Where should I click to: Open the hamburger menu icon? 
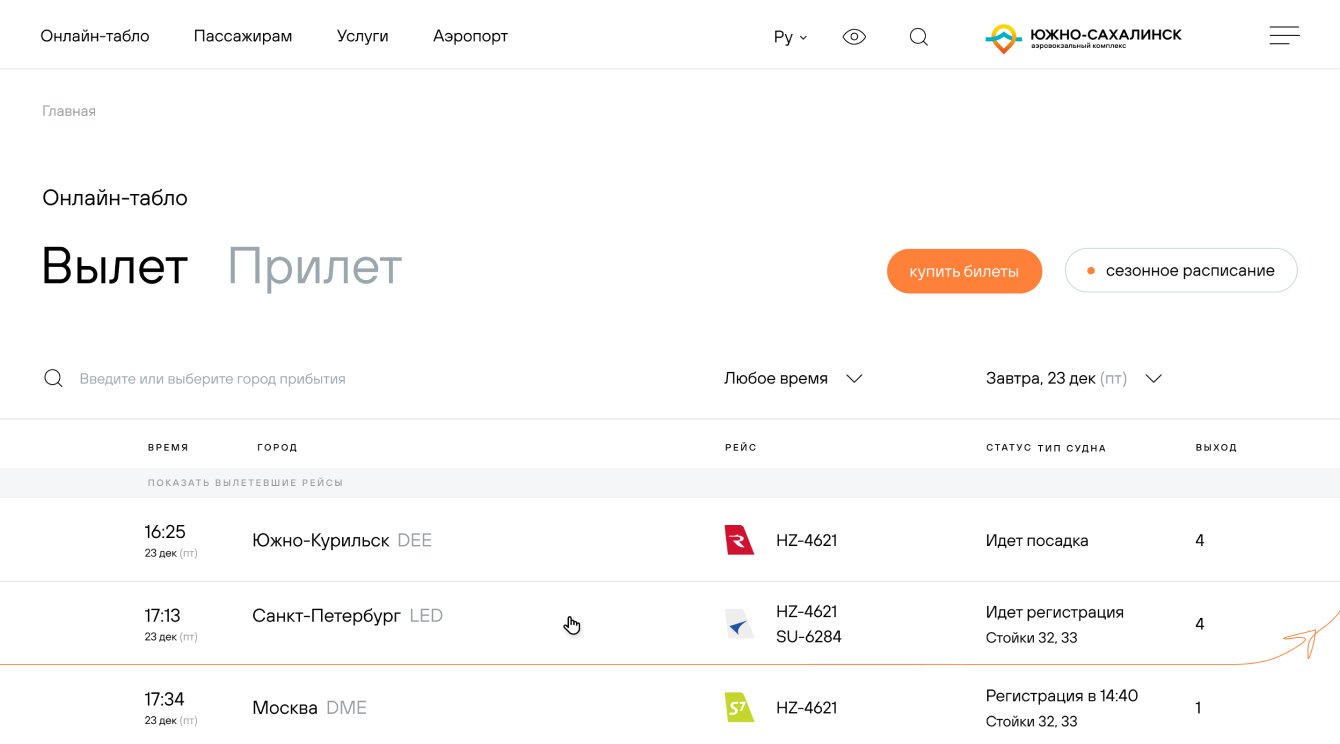tap(1284, 36)
